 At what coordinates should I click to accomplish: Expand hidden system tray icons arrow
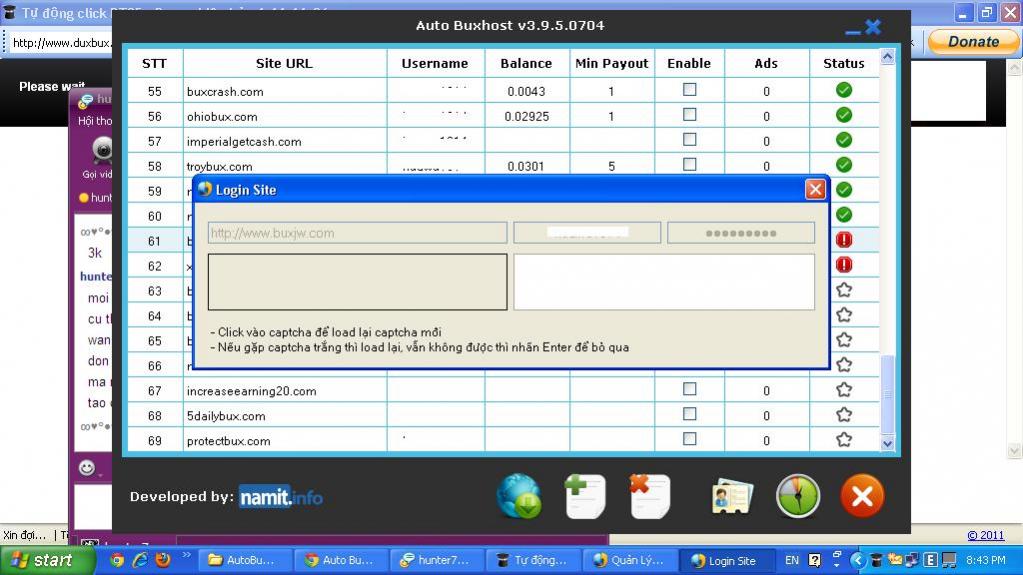(x=857, y=560)
